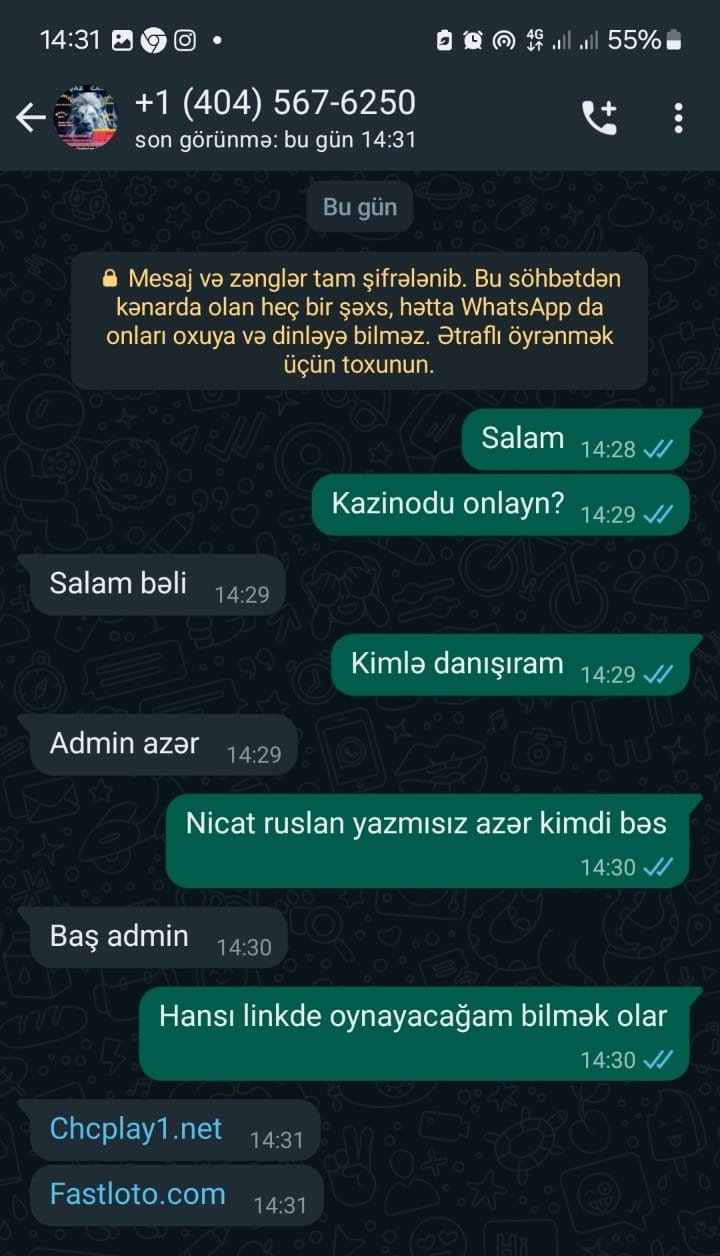The image size is (720, 1256).
Task: Select the "Kazinodu onlayn?" message
Action: [x=500, y=505]
